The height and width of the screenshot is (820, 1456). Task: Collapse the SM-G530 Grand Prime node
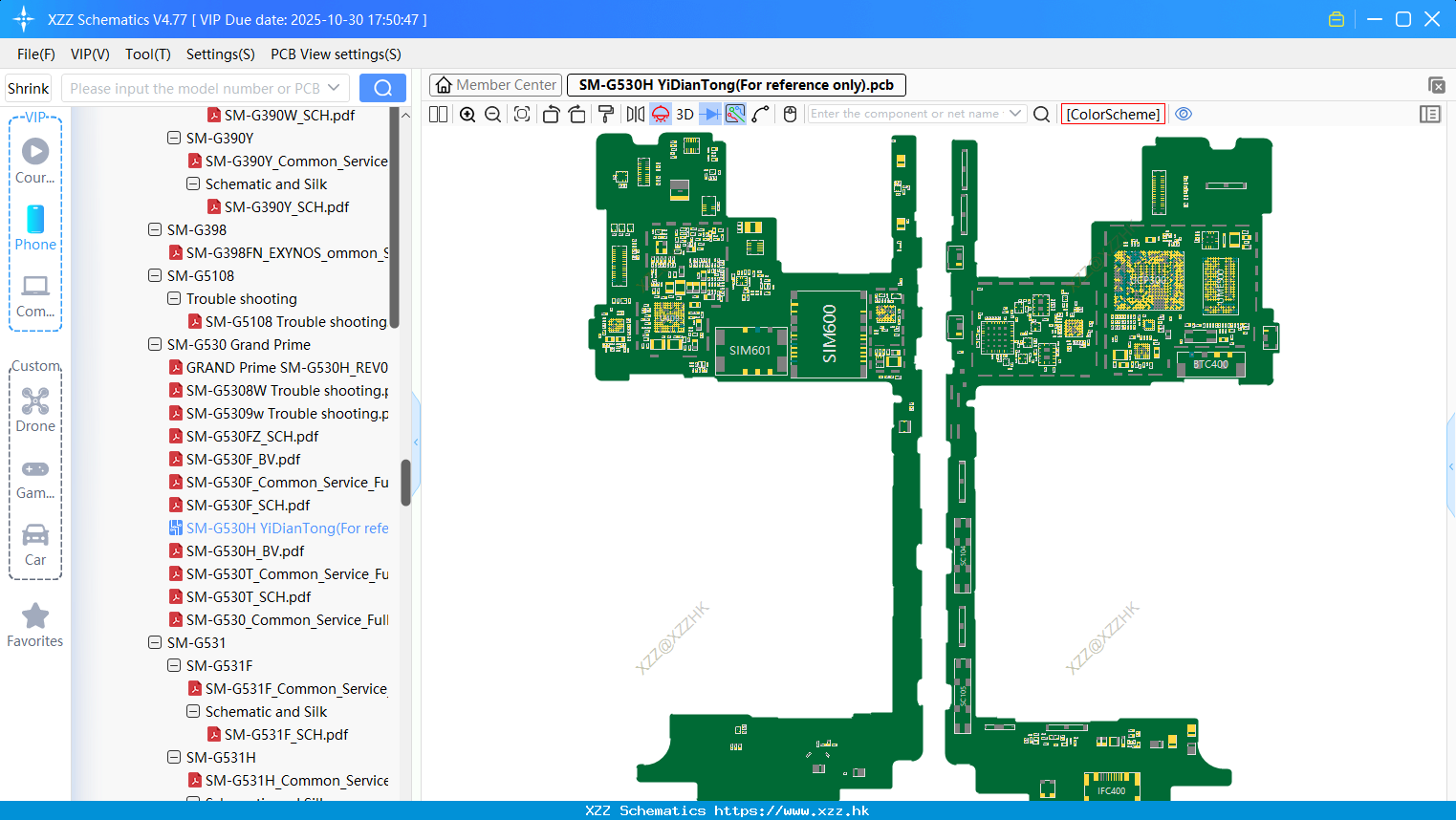tap(155, 344)
